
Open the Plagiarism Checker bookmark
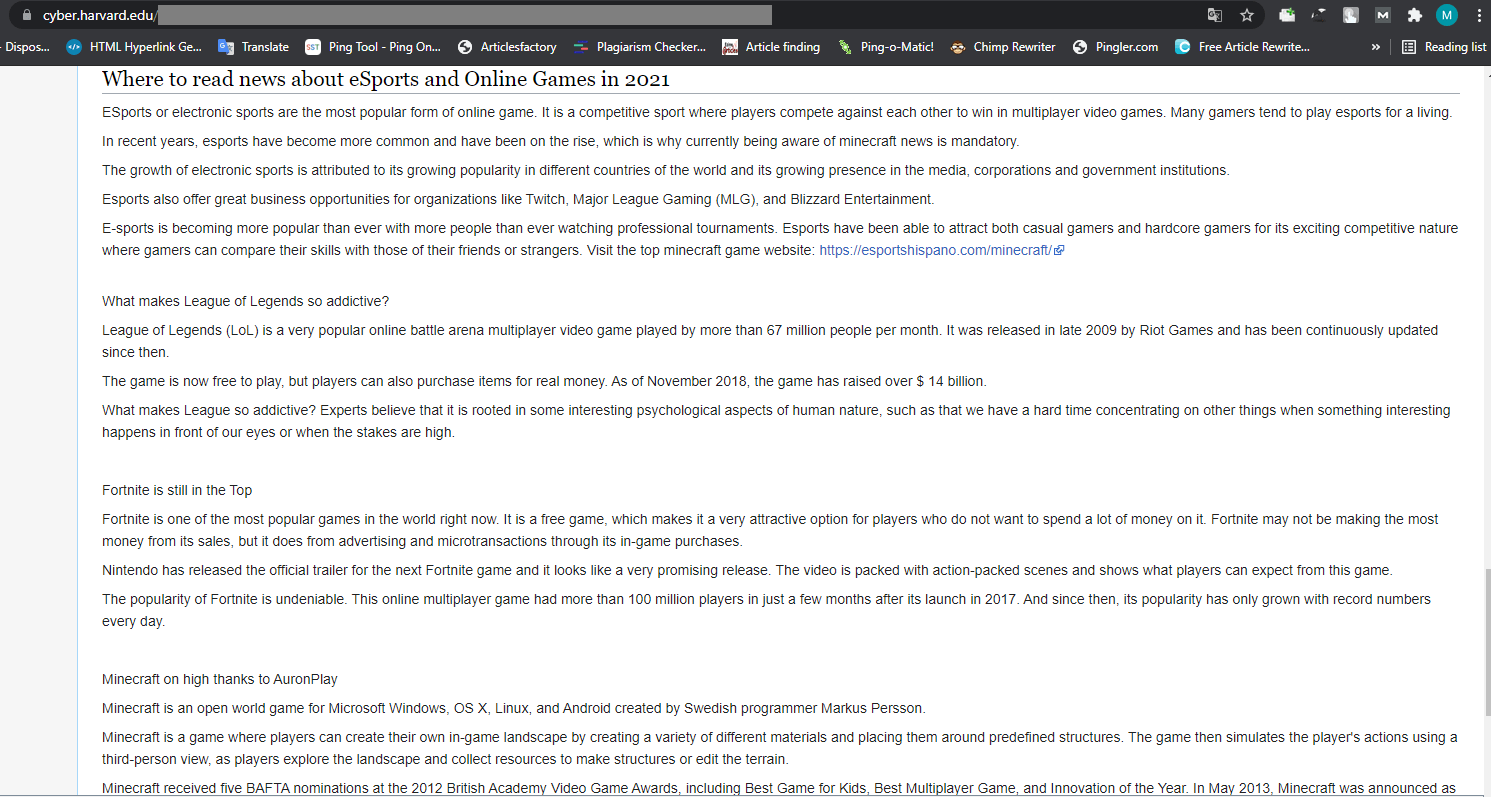[639, 47]
